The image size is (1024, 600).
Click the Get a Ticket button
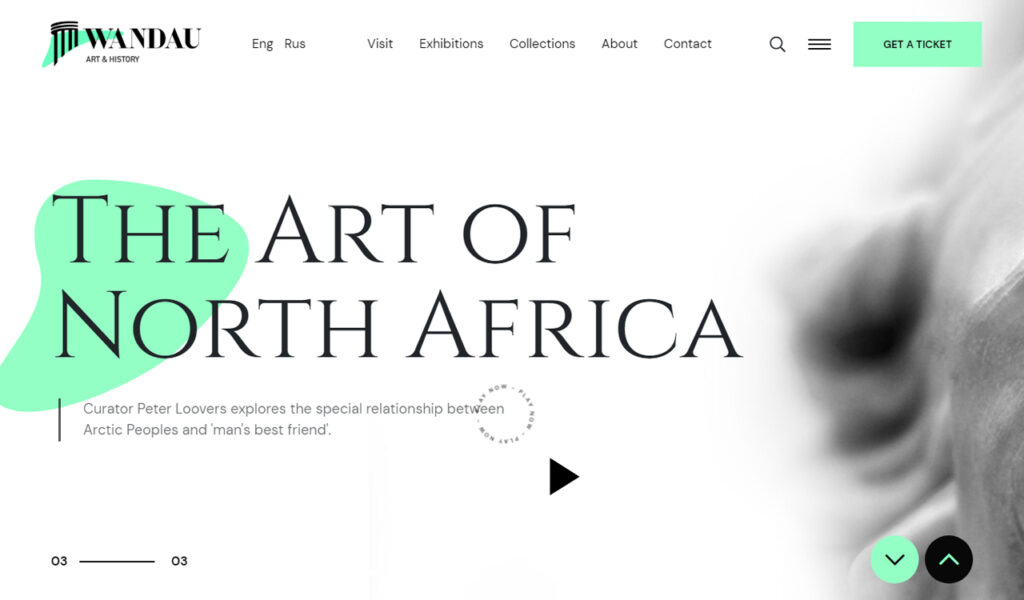tap(918, 44)
